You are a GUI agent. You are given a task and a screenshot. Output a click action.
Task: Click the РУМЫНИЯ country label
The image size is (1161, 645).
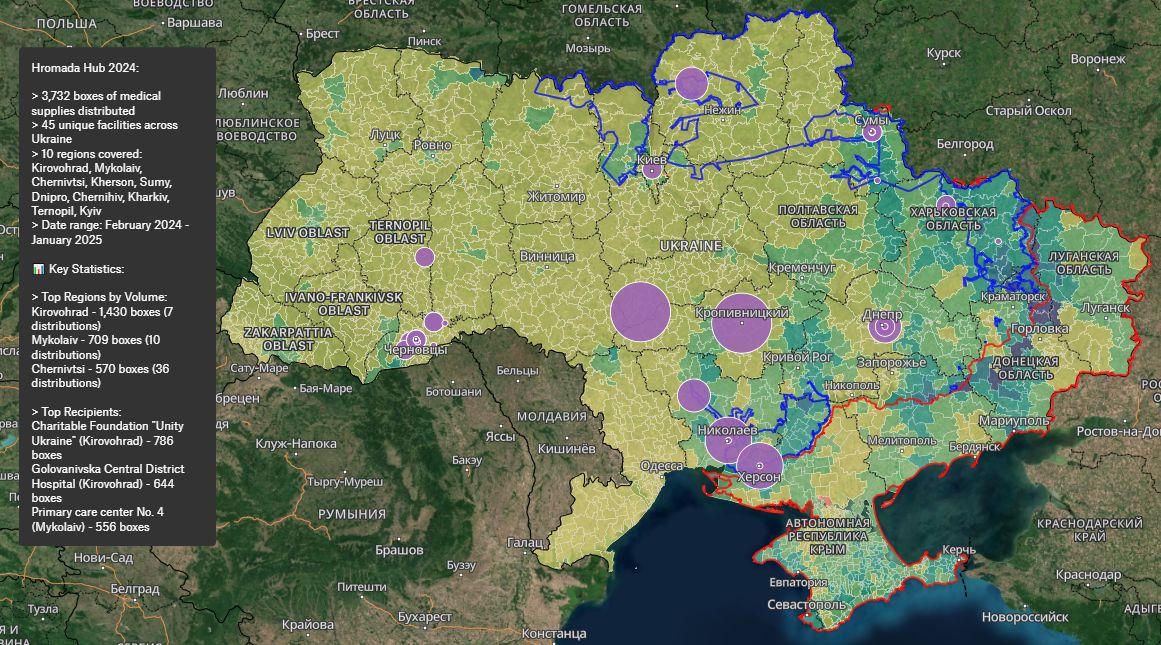point(352,514)
